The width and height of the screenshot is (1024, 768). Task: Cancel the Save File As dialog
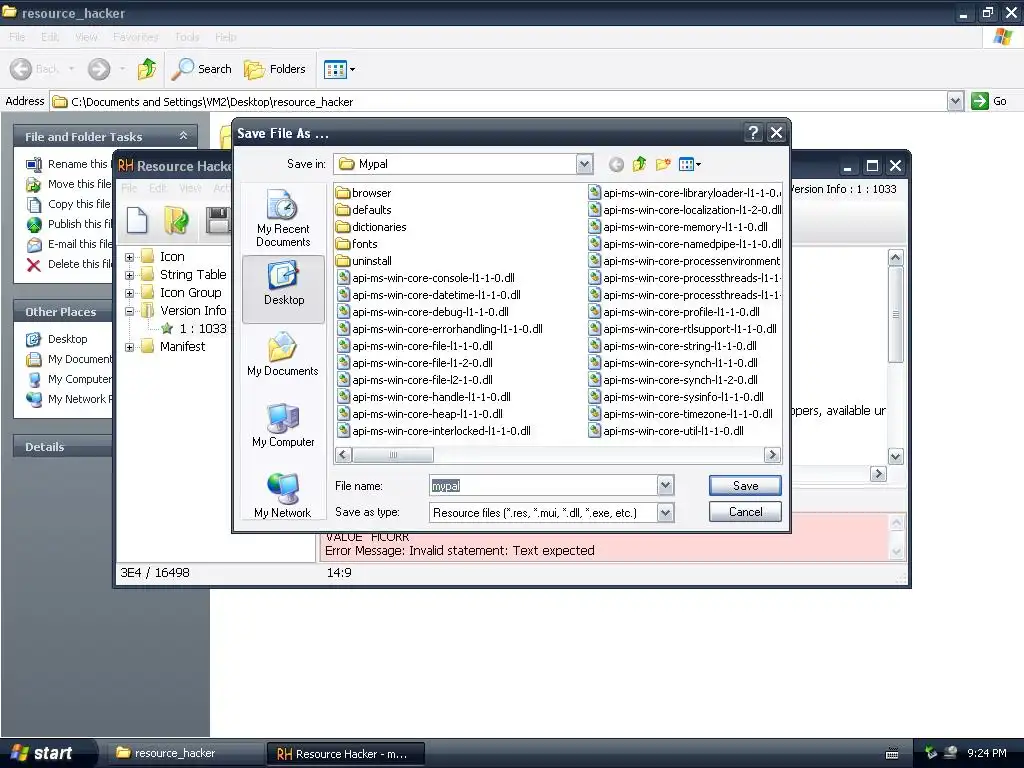pos(744,512)
